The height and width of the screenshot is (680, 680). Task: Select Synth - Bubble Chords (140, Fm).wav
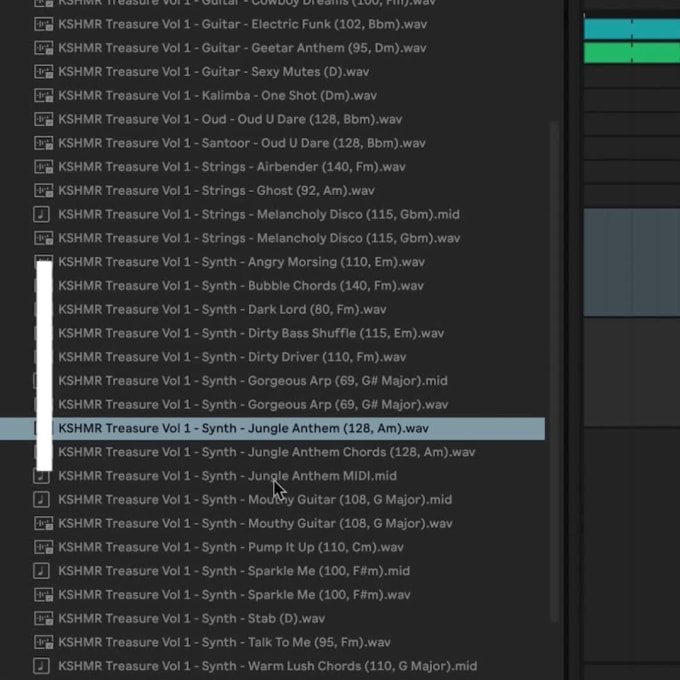tap(241, 286)
